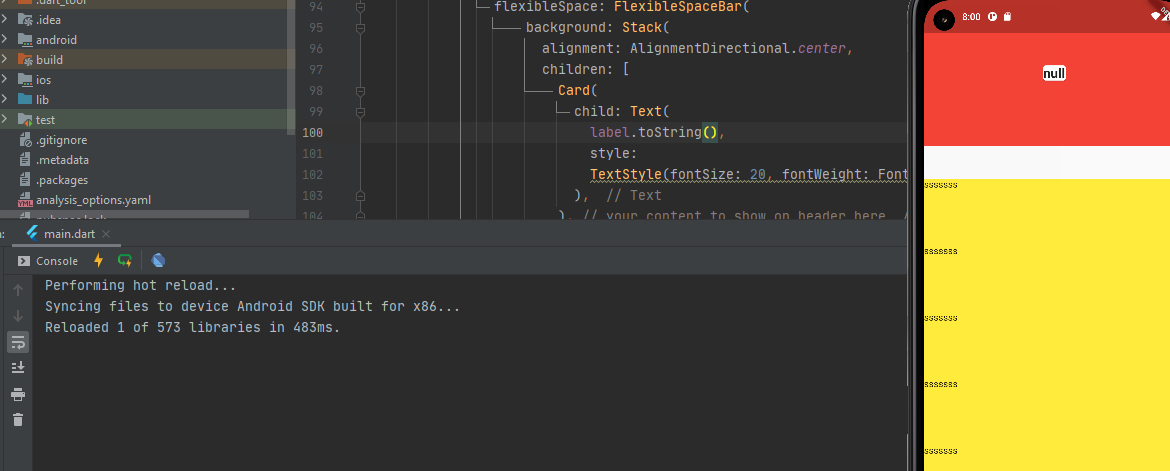Screen dimensions: 1170x471
Task: Open Dart DevTools from the console toolbar
Action: [158, 261]
